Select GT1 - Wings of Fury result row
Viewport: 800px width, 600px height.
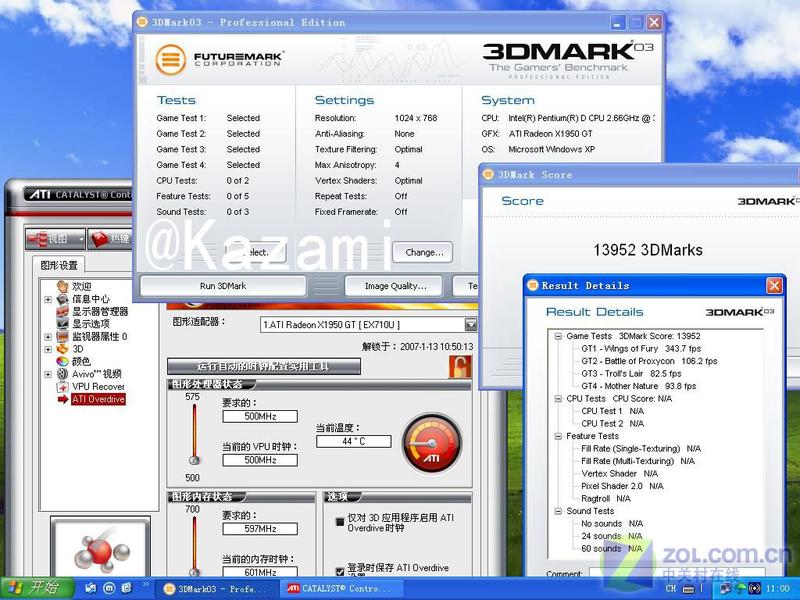tap(641, 348)
